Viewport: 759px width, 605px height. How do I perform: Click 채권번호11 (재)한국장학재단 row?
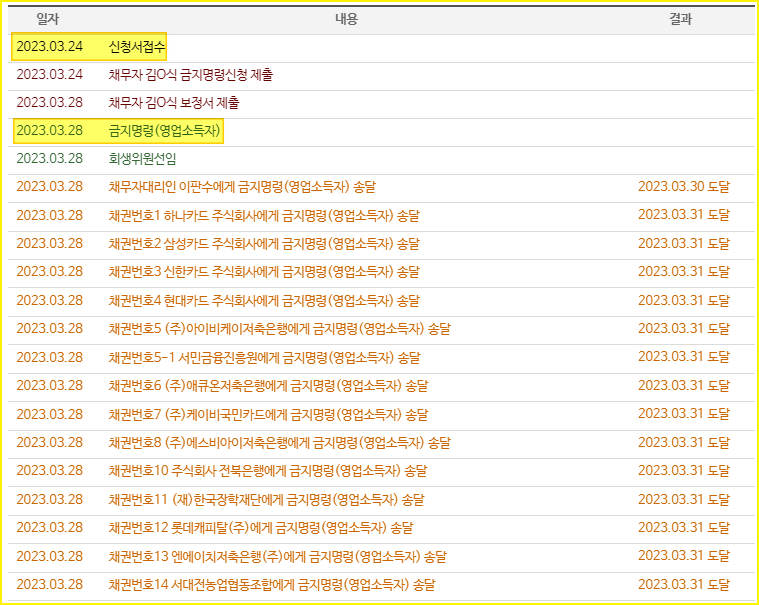[381, 500]
